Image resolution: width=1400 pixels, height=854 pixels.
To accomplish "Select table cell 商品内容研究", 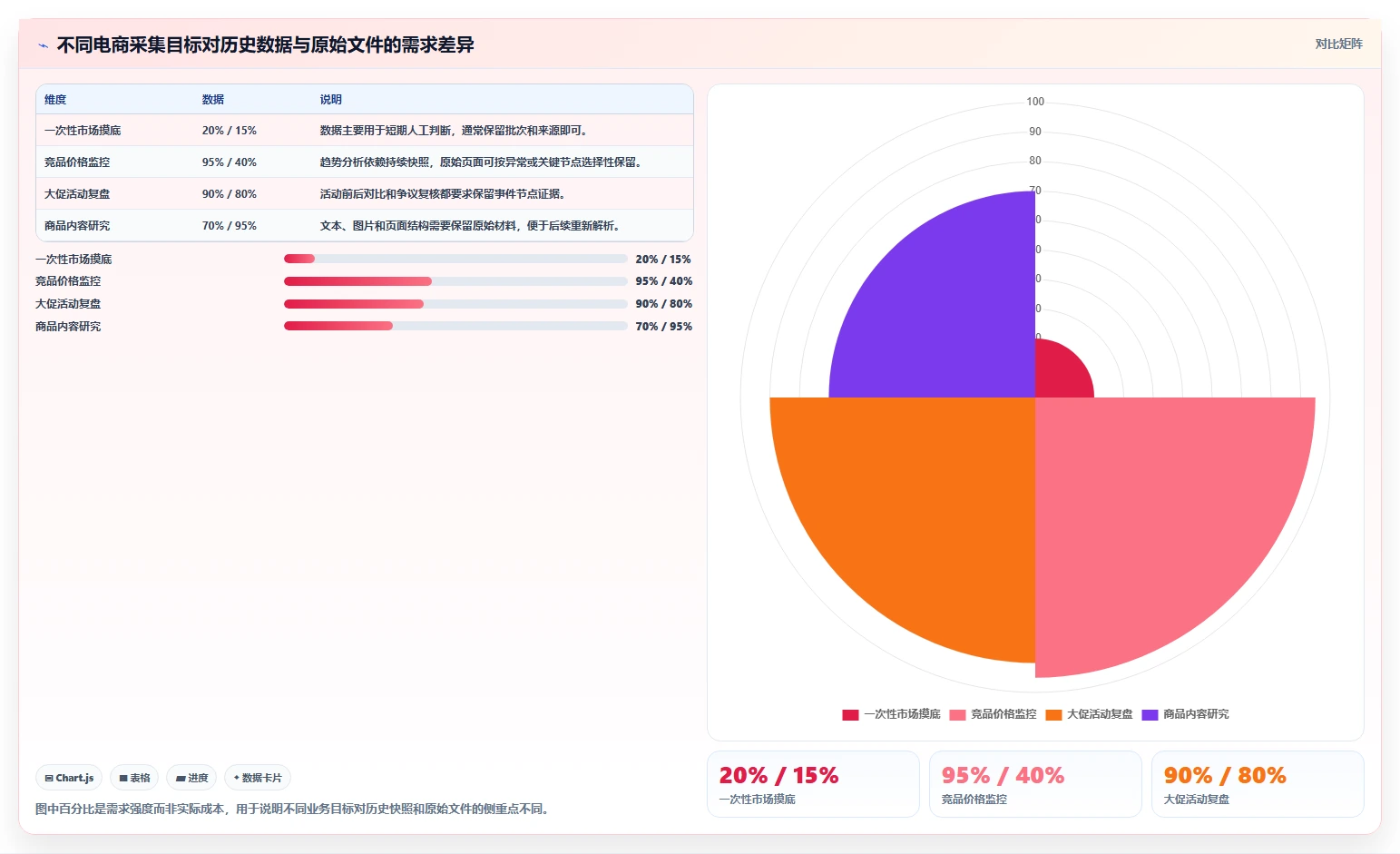I will point(77,226).
